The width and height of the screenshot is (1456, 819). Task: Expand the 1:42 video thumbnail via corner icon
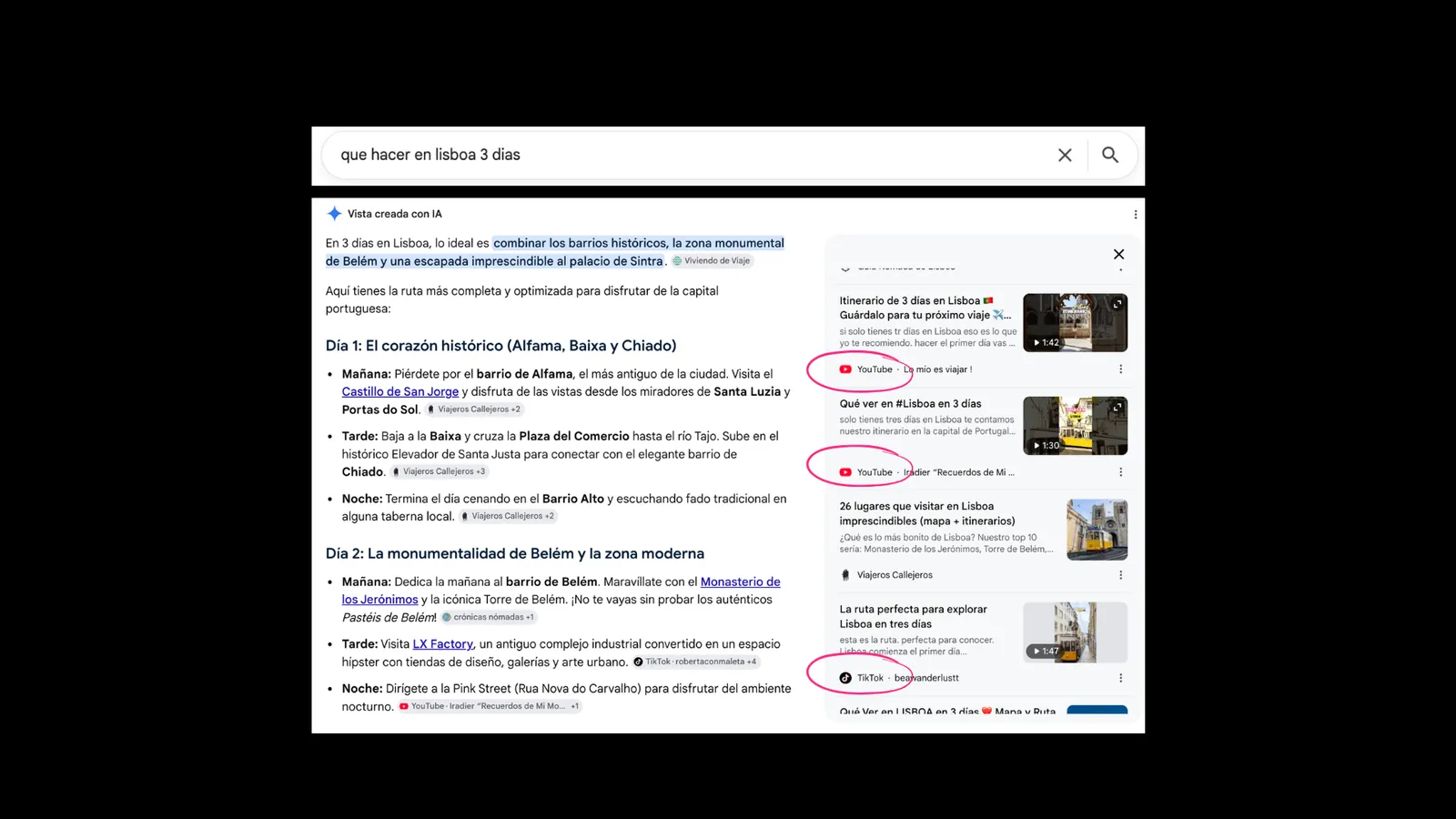[1117, 304]
